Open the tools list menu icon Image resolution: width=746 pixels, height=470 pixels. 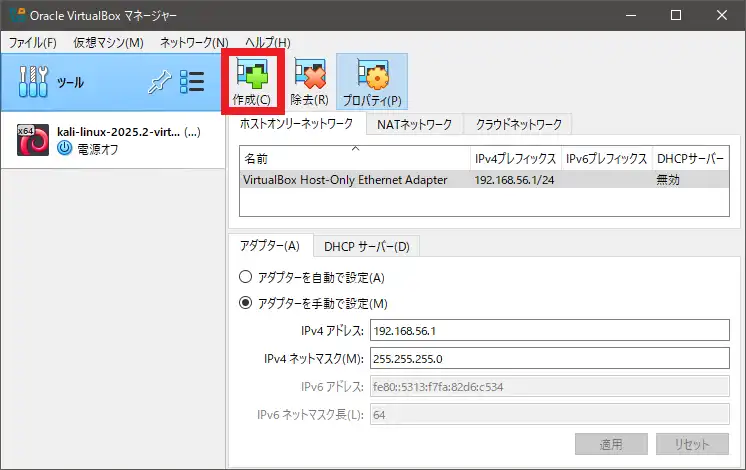(x=192, y=82)
